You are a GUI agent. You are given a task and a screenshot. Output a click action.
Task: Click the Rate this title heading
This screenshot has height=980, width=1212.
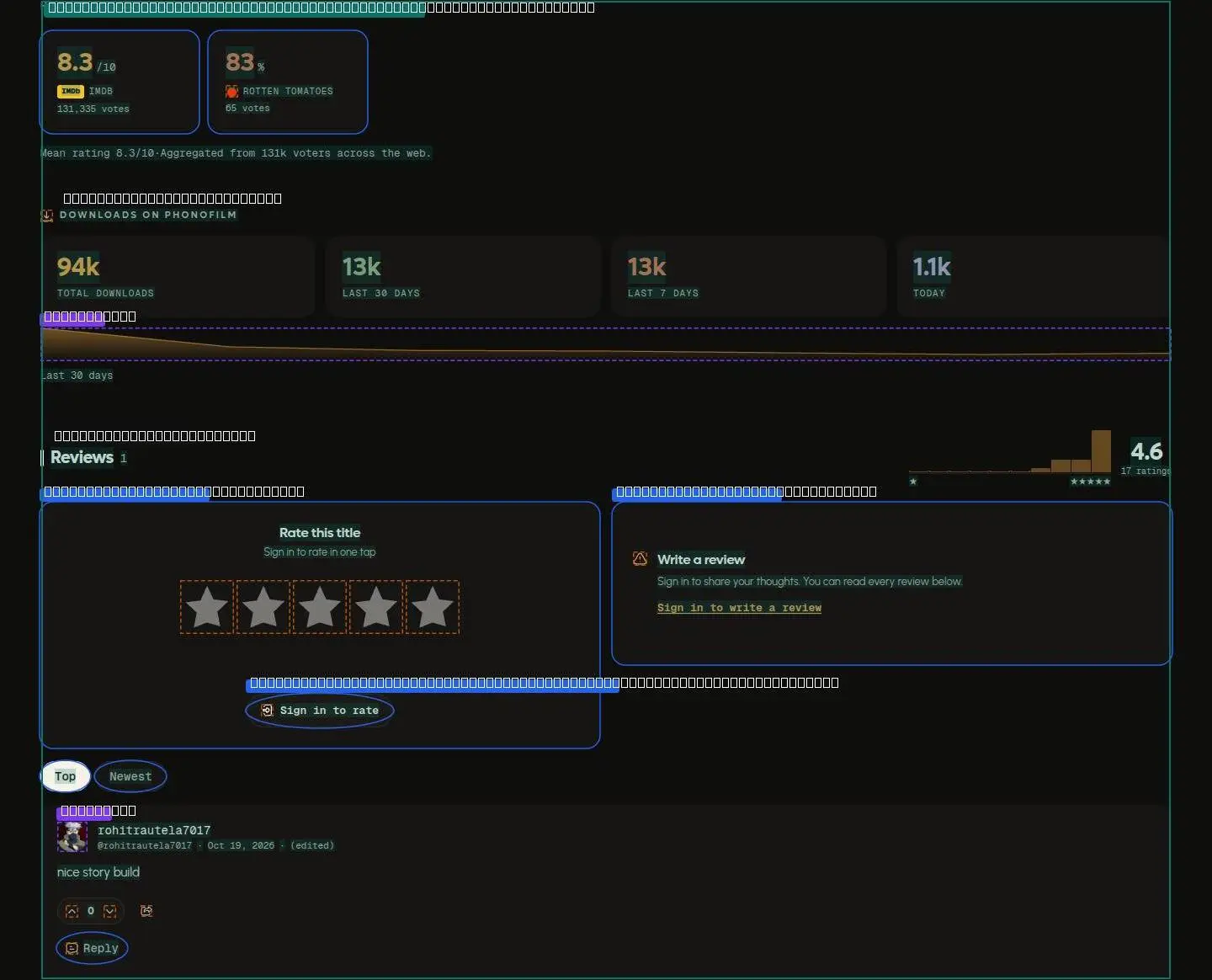[320, 533]
